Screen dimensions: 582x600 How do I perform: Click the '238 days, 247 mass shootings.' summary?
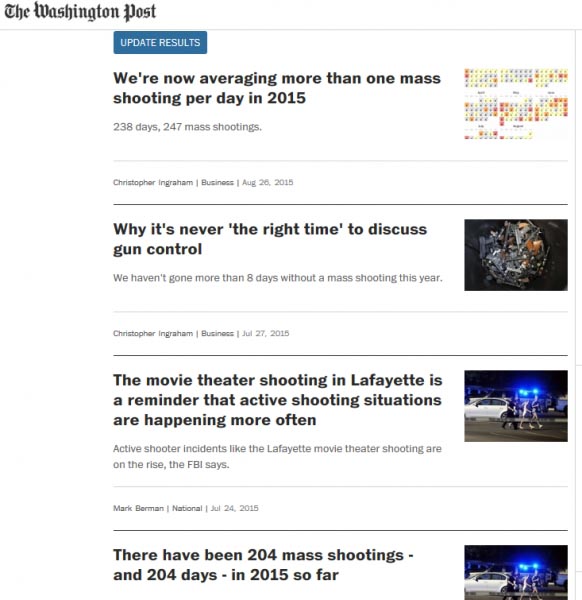coord(187,127)
